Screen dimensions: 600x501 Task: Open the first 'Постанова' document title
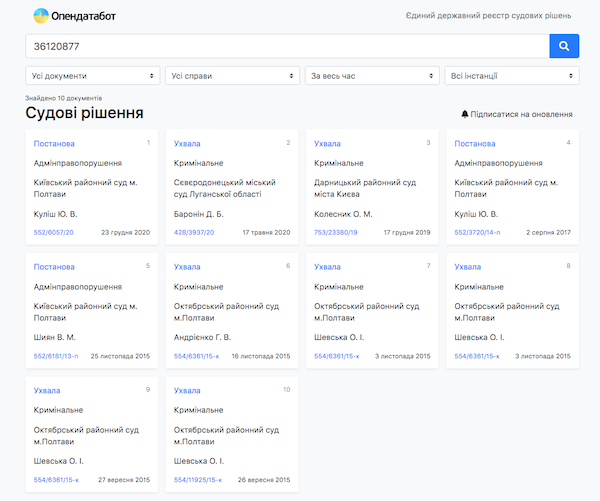coord(54,144)
